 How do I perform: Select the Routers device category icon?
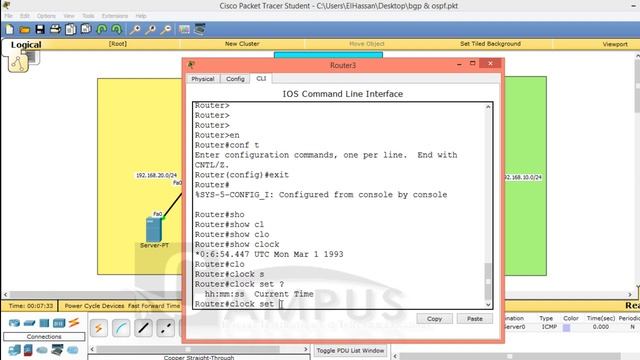click(14, 323)
